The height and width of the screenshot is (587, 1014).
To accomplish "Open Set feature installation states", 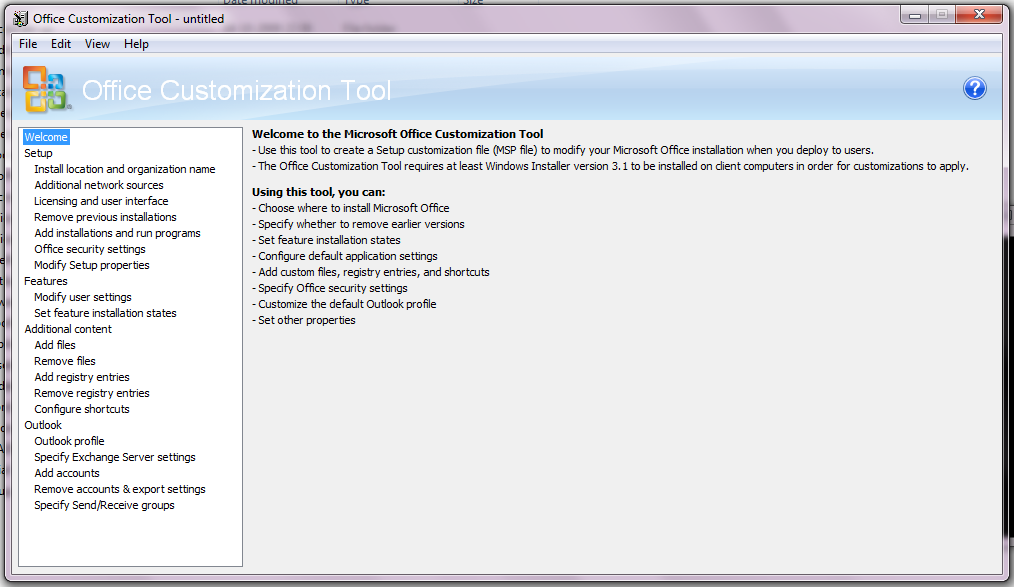I will (x=105, y=313).
